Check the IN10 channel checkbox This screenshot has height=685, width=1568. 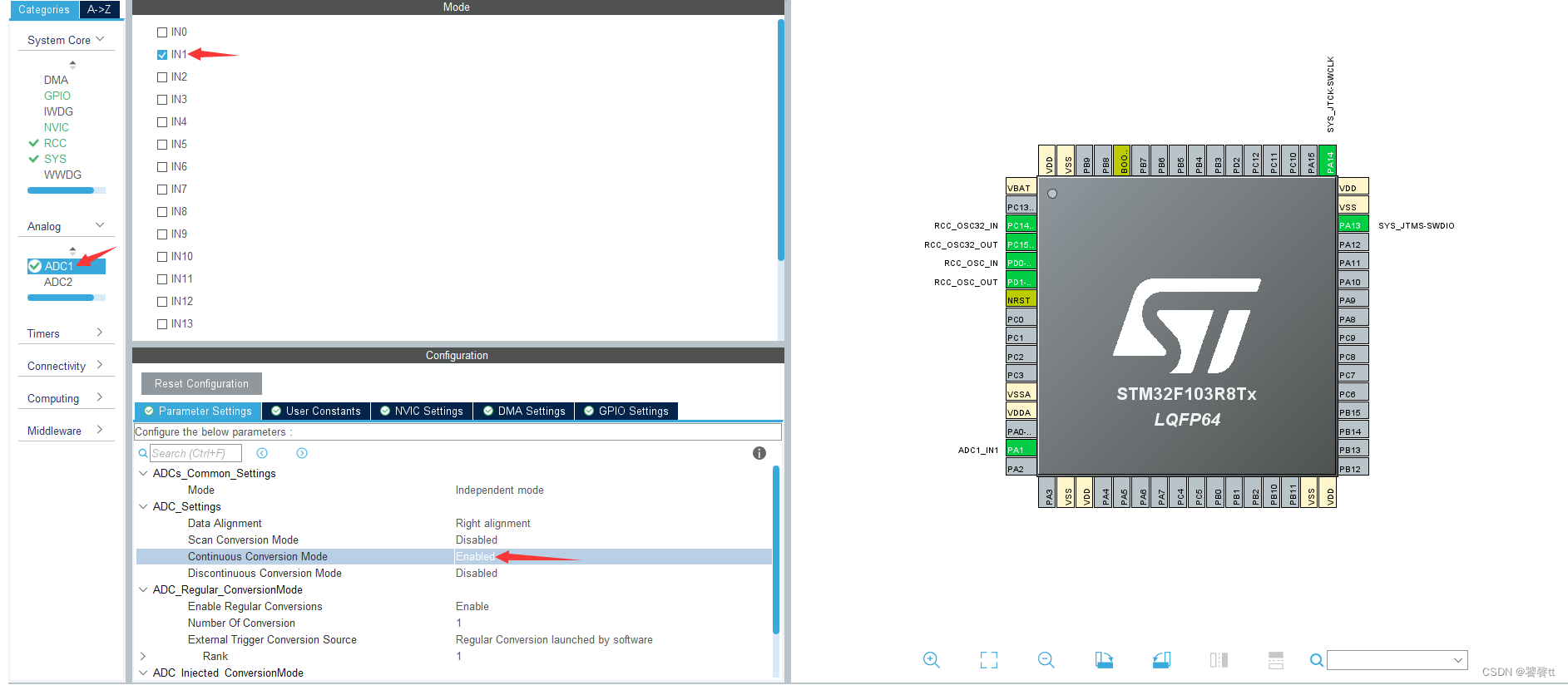(x=162, y=257)
